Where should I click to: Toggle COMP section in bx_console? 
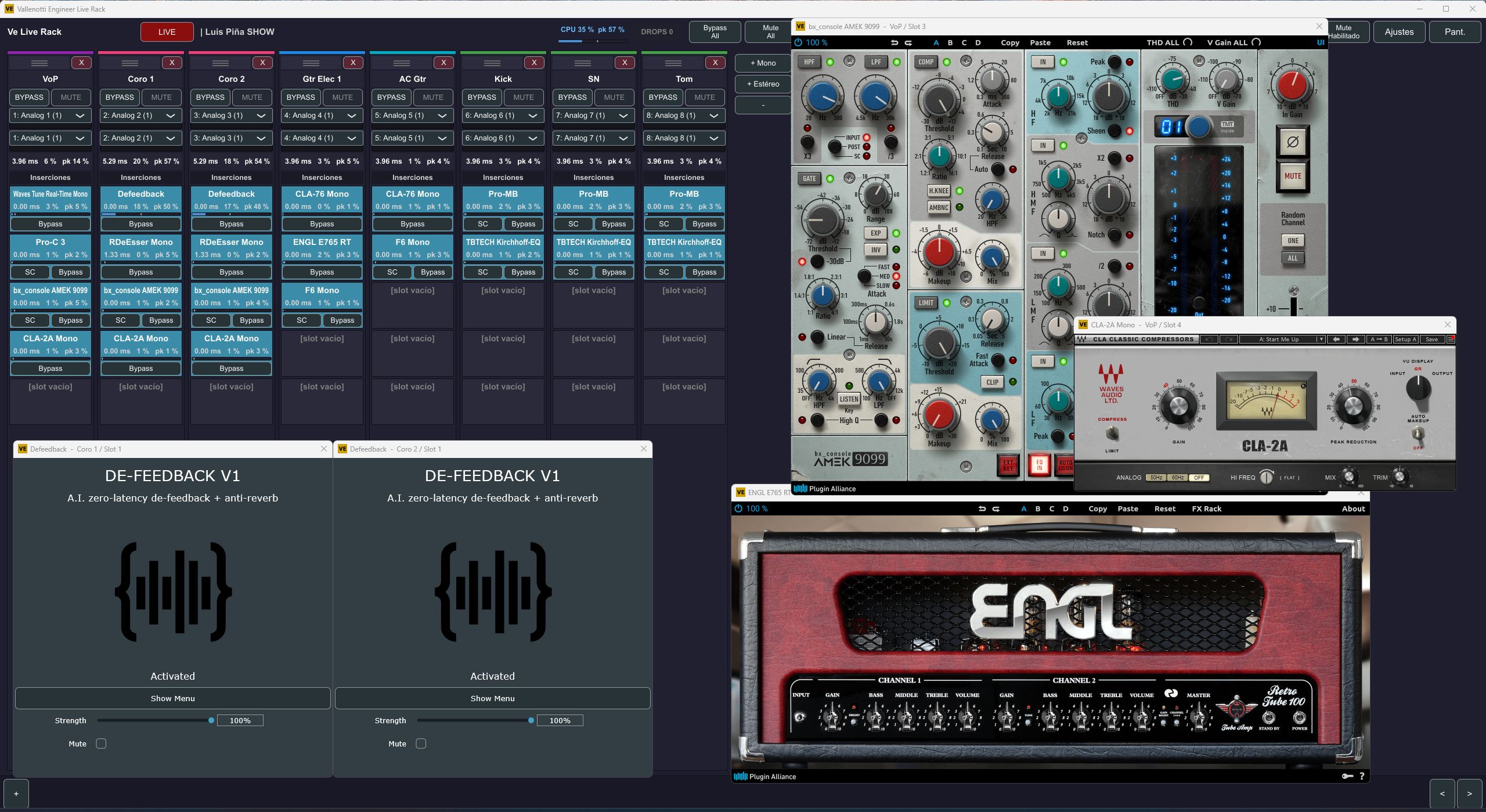coord(926,62)
